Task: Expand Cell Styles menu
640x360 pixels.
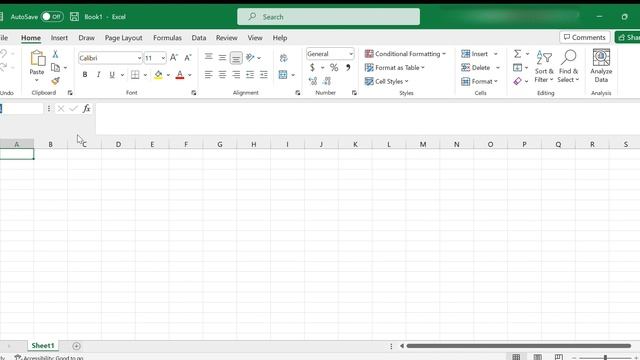Action: (x=387, y=81)
